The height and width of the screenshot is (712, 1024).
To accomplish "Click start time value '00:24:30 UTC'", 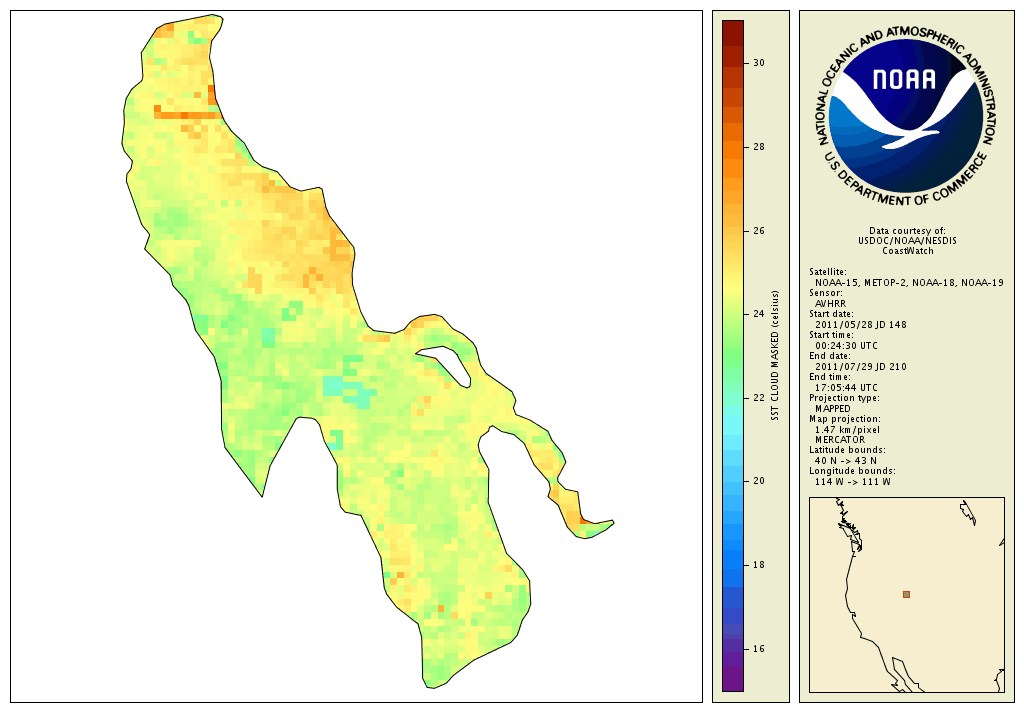I will pyautogui.click(x=846, y=346).
